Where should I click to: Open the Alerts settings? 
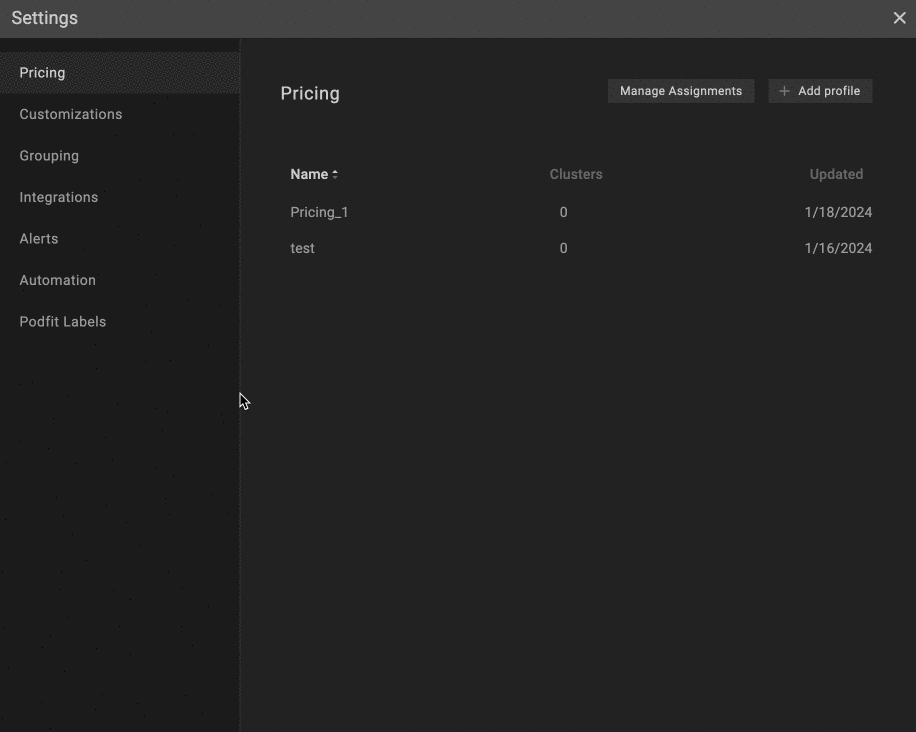coord(39,239)
